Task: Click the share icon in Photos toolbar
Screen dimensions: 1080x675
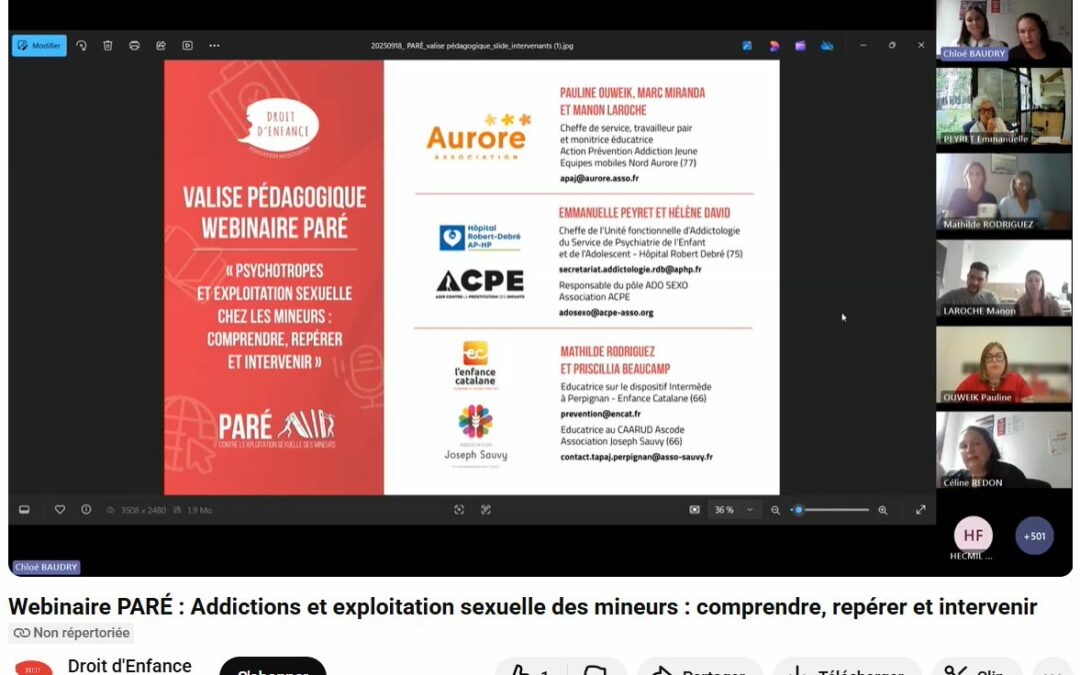Action: (x=160, y=45)
